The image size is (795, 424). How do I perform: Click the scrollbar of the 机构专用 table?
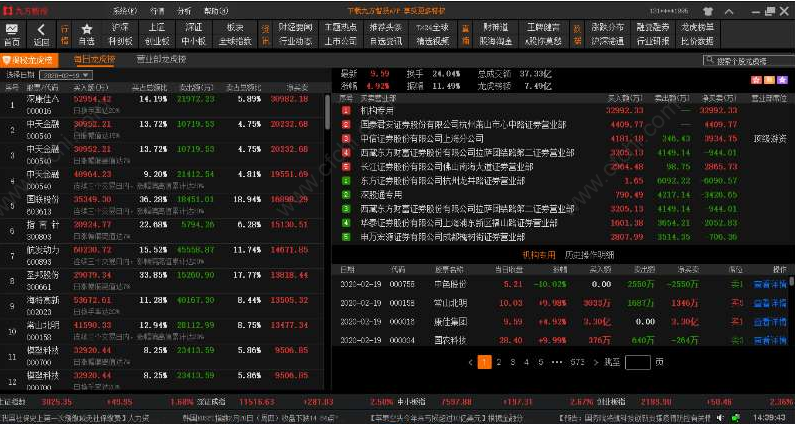(x=791, y=282)
